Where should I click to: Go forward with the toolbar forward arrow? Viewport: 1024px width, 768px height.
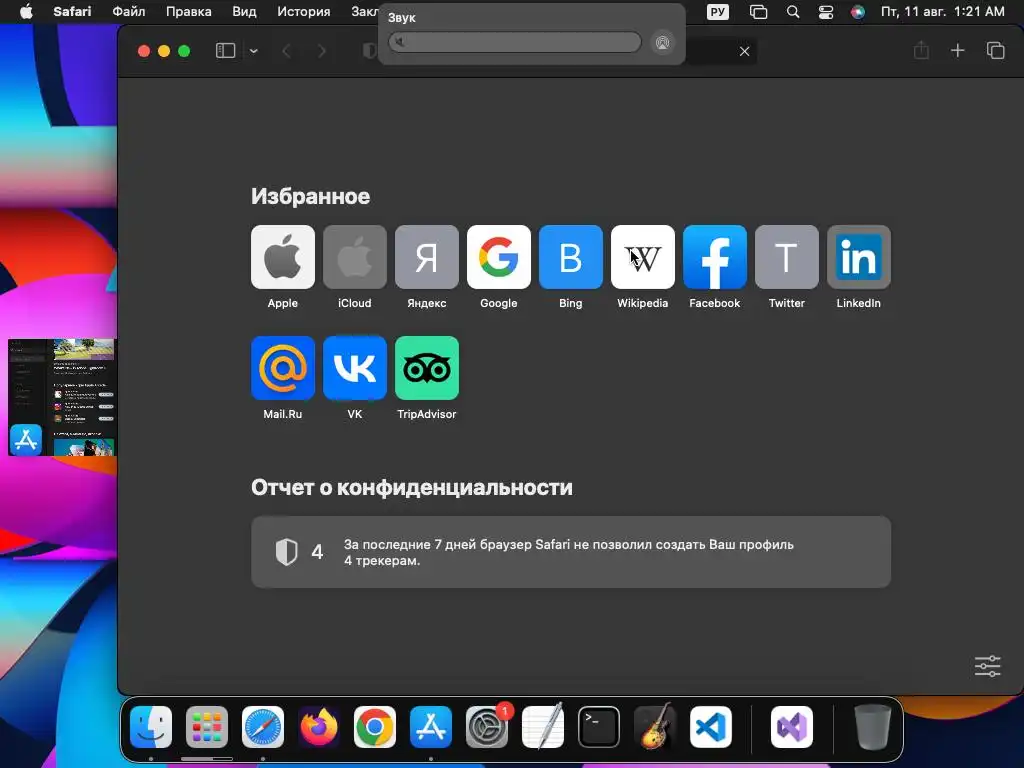click(321, 51)
